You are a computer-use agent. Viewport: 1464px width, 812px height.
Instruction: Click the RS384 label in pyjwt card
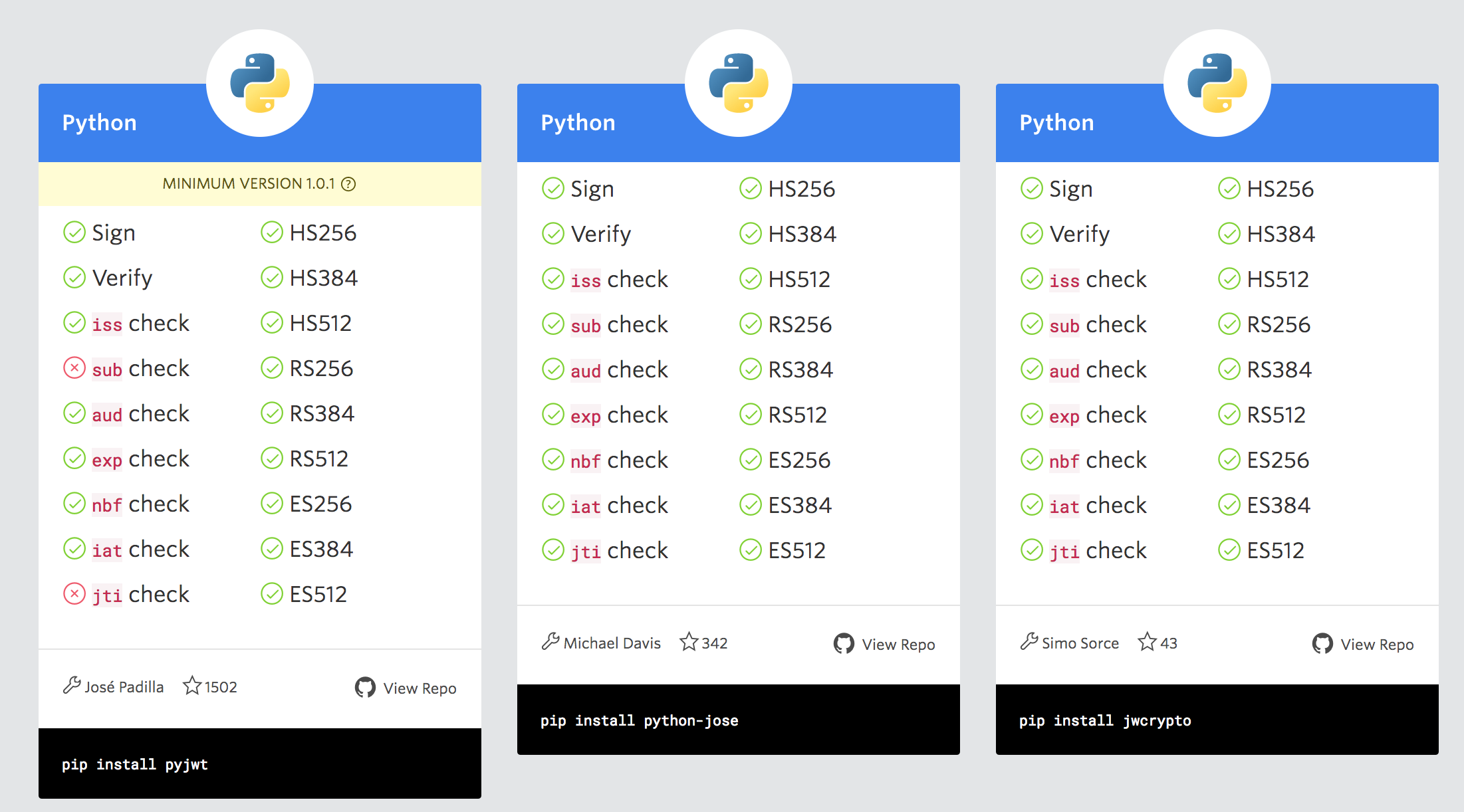click(322, 413)
